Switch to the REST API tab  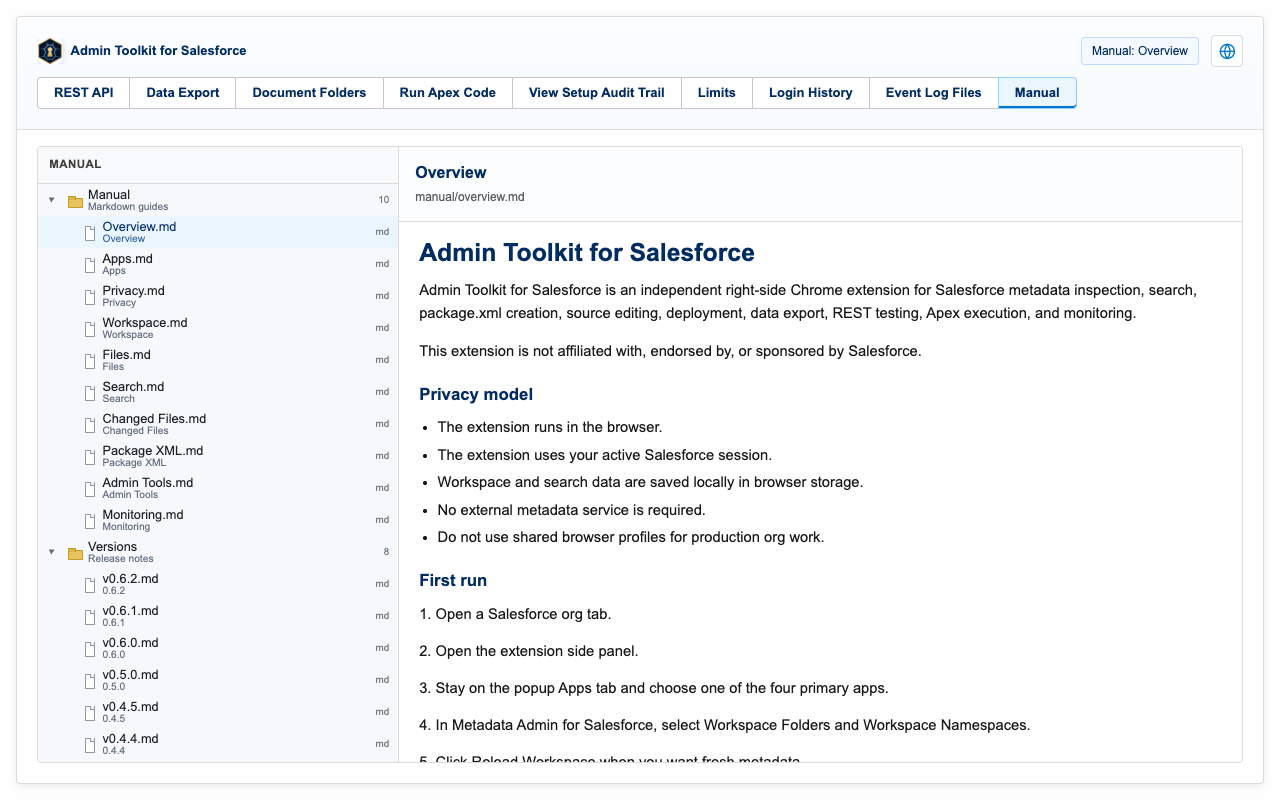84,93
